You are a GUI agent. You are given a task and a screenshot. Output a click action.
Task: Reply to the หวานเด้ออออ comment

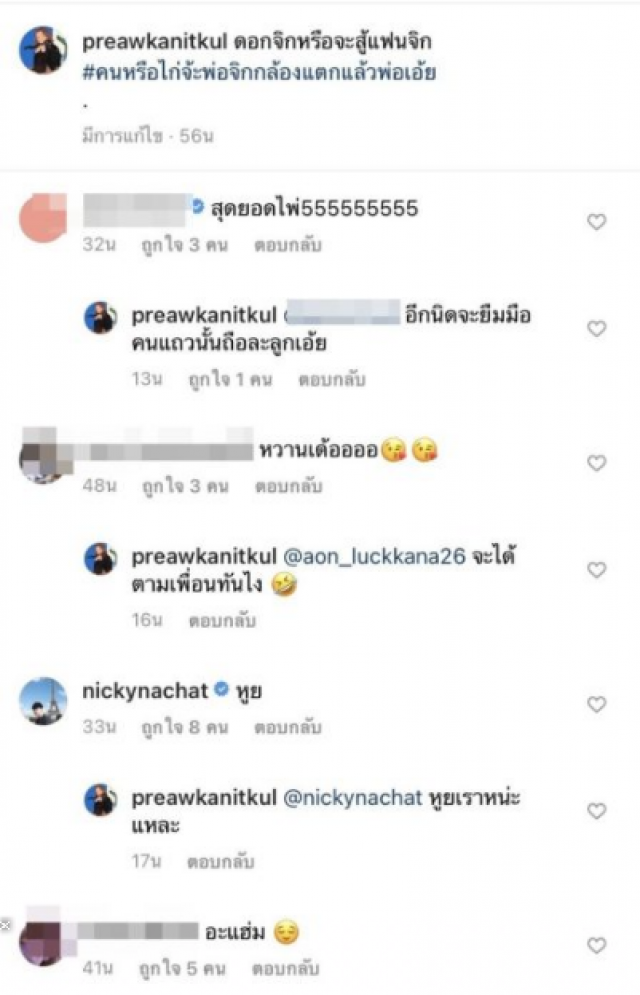[289, 486]
